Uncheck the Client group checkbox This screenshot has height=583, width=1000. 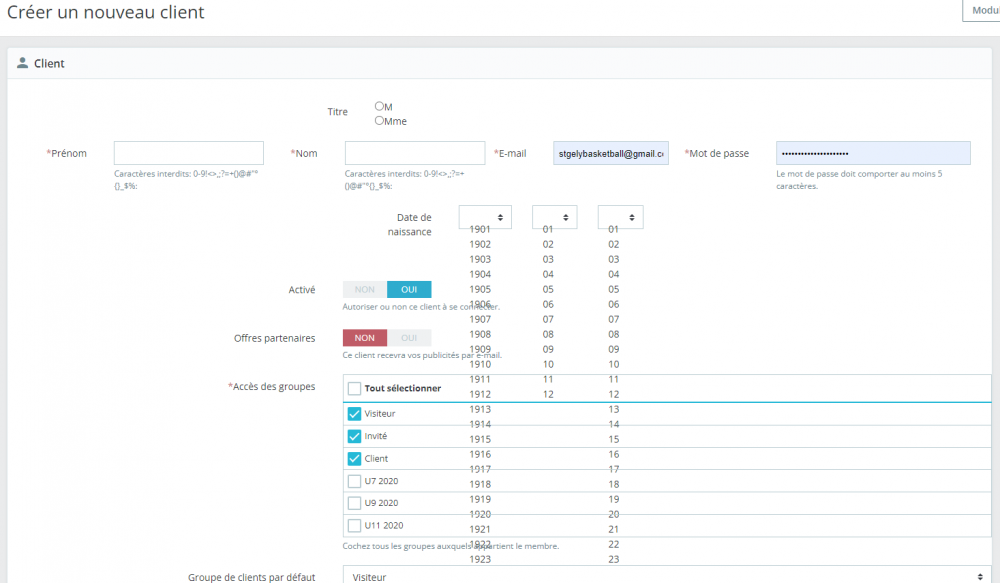(354, 459)
